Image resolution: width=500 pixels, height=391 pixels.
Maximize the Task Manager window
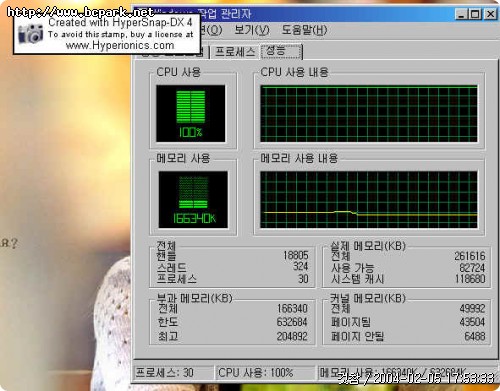point(475,14)
